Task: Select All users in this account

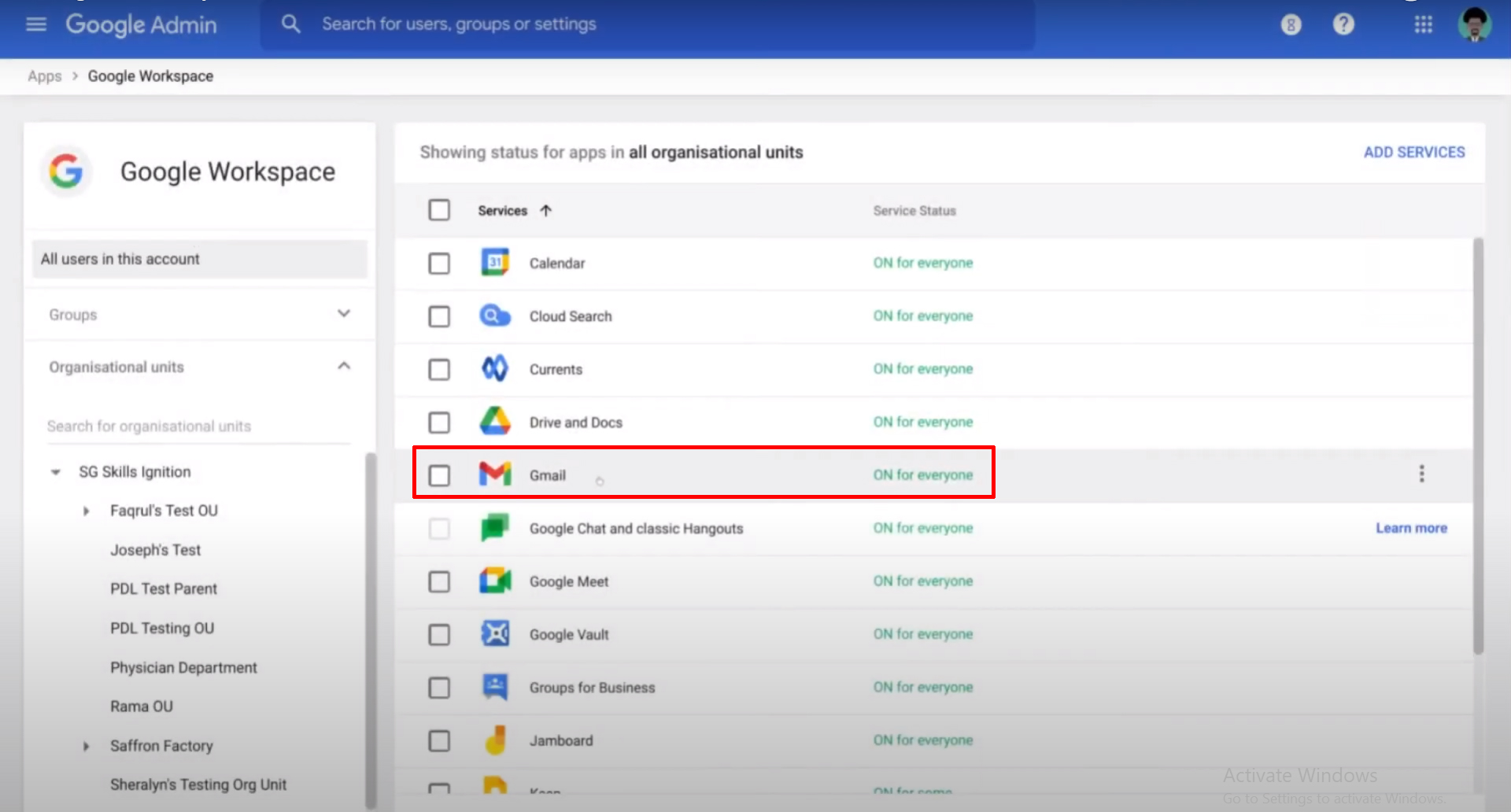Action: [199, 259]
